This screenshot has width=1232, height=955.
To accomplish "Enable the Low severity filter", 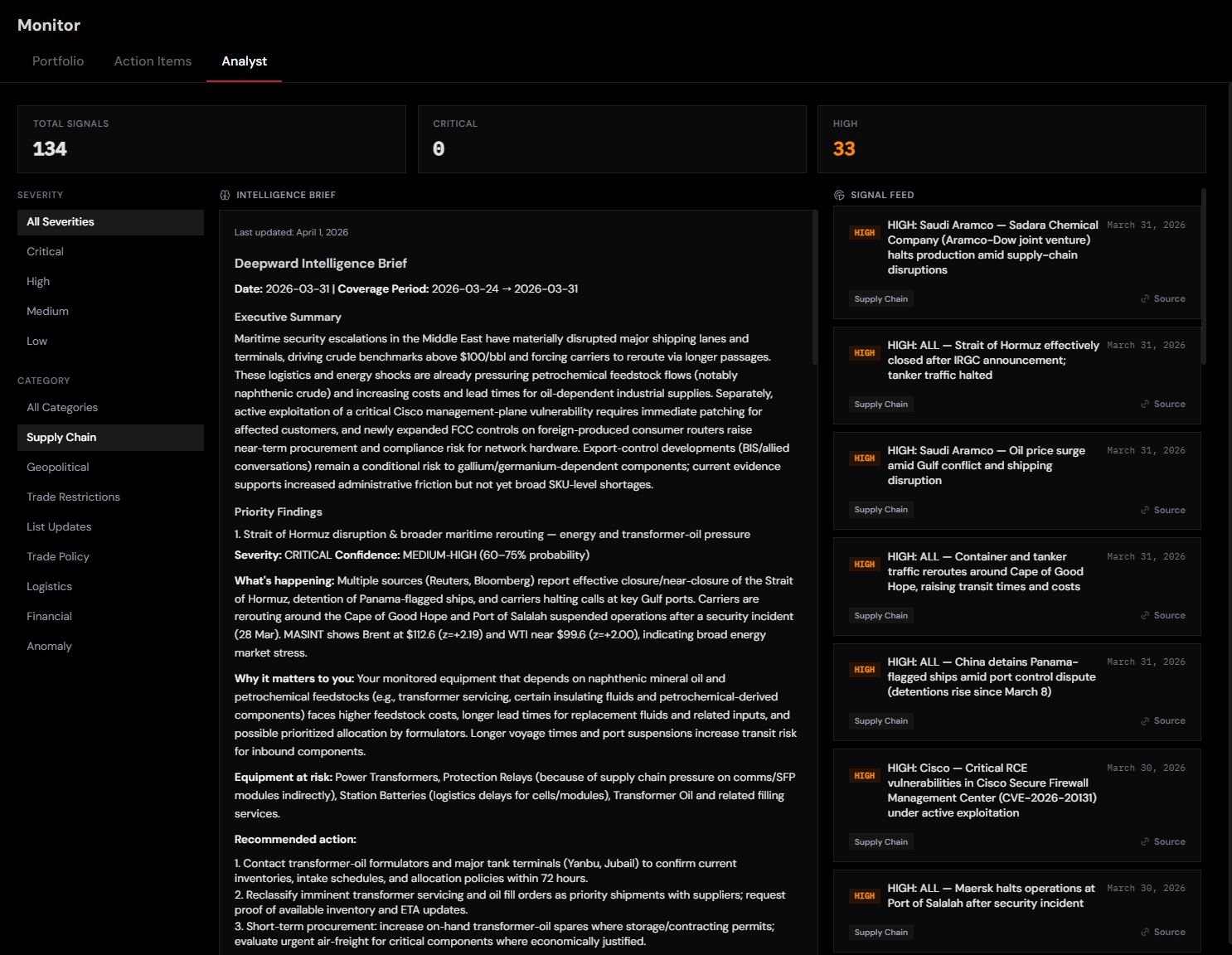I will click(x=36, y=341).
